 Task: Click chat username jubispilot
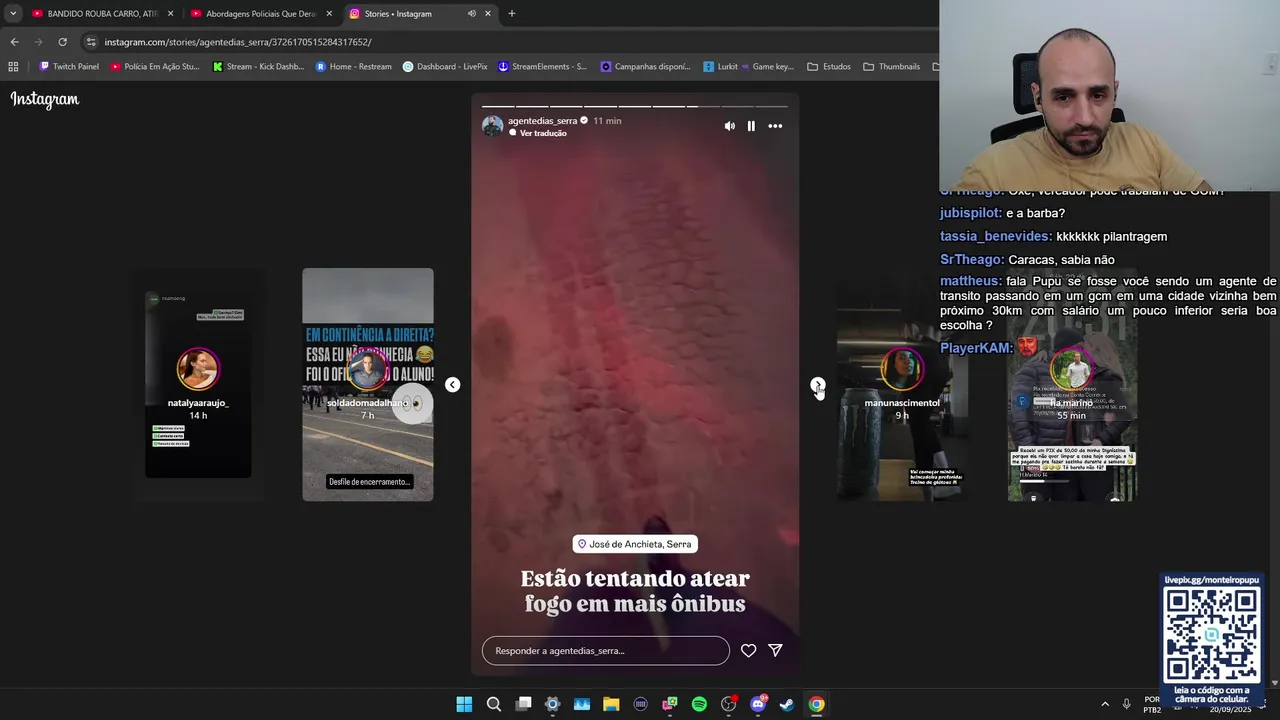coord(970,213)
